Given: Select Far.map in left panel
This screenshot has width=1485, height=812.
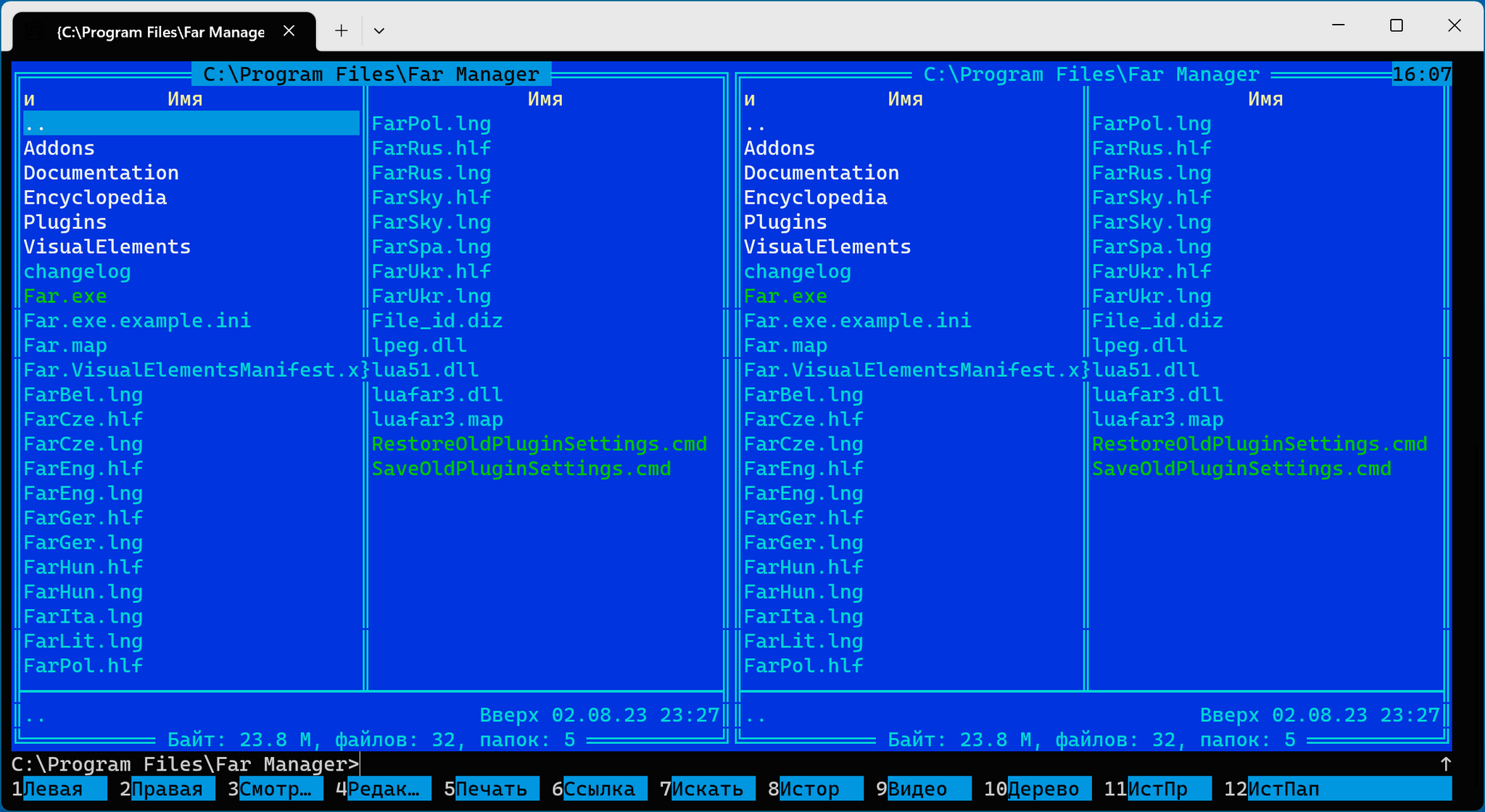Looking at the screenshot, I should tap(65, 345).
